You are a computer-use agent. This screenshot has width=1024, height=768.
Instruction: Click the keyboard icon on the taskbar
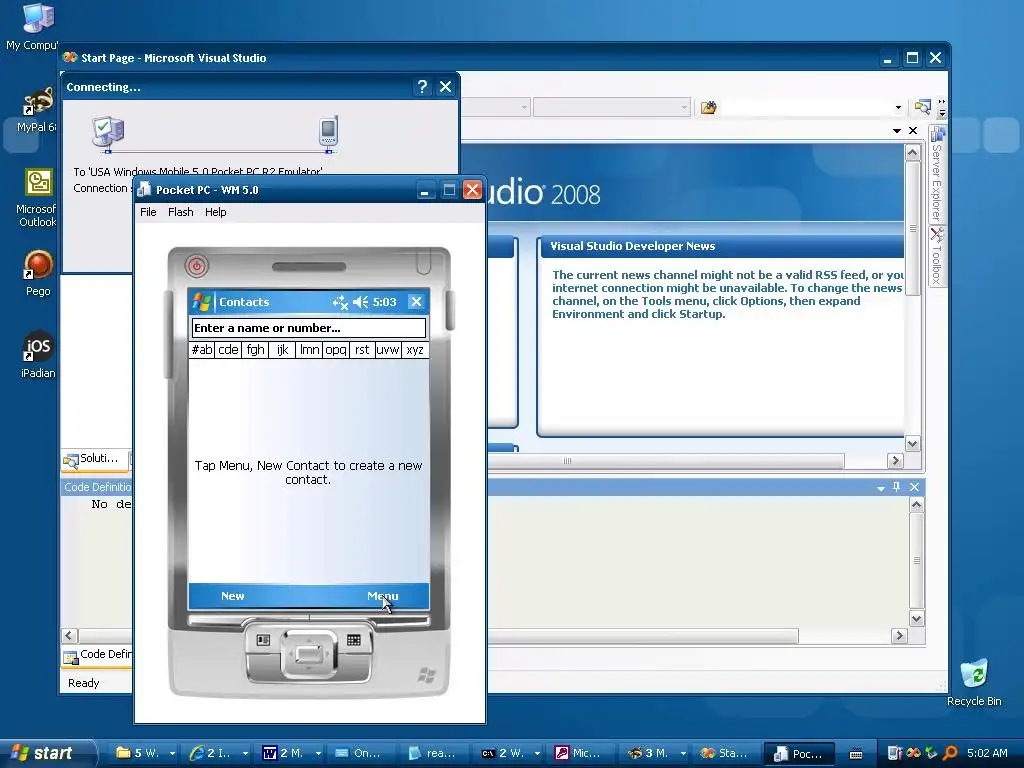tap(856, 754)
